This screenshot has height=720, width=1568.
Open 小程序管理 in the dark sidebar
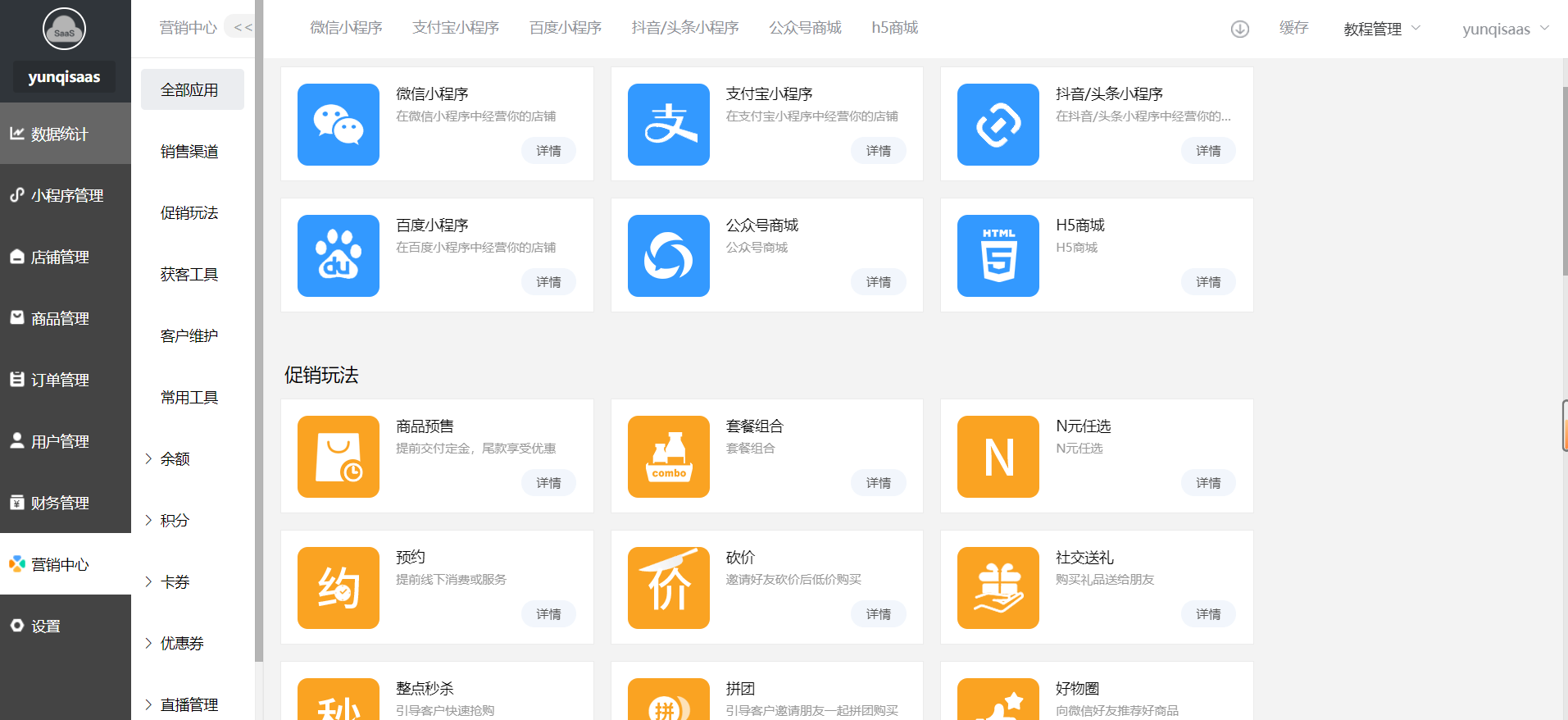66,195
